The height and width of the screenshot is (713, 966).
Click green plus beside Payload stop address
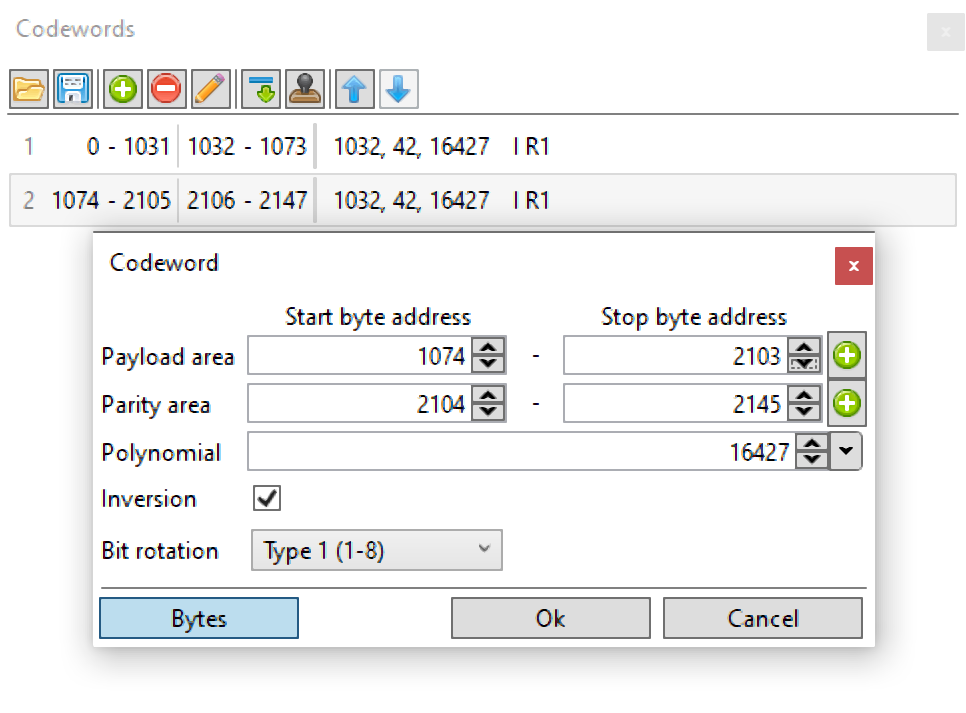[x=846, y=355]
